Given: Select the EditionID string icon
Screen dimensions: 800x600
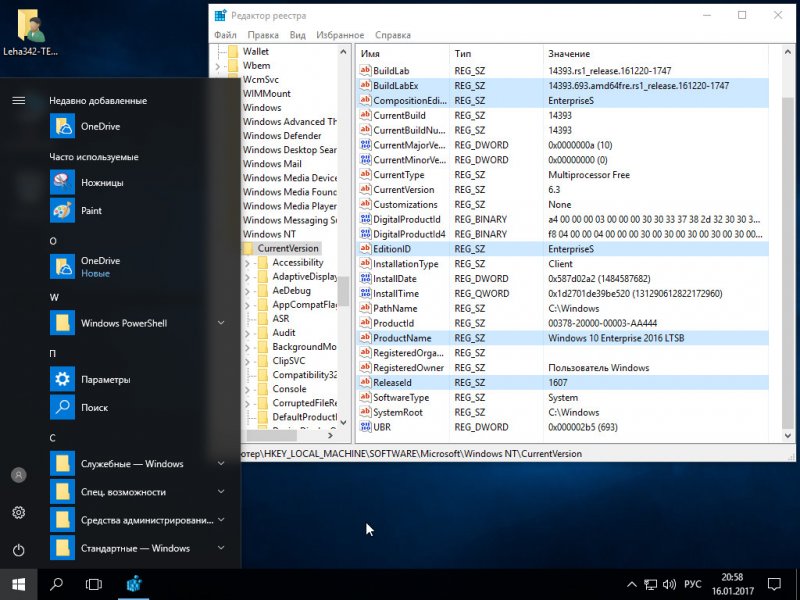Looking at the screenshot, I should click(365, 249).
